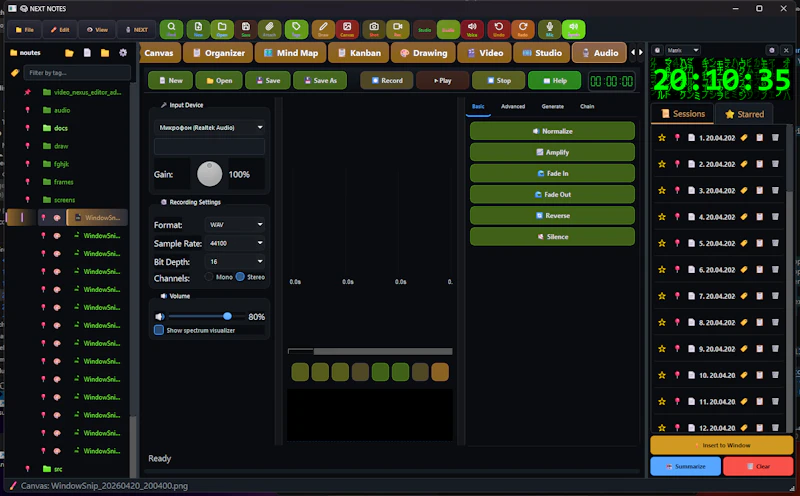The height and width of the screenshot is (496, 800).
Task: Open the Sample Rate 44100 dropdown
Action: (x=235, y=243)
